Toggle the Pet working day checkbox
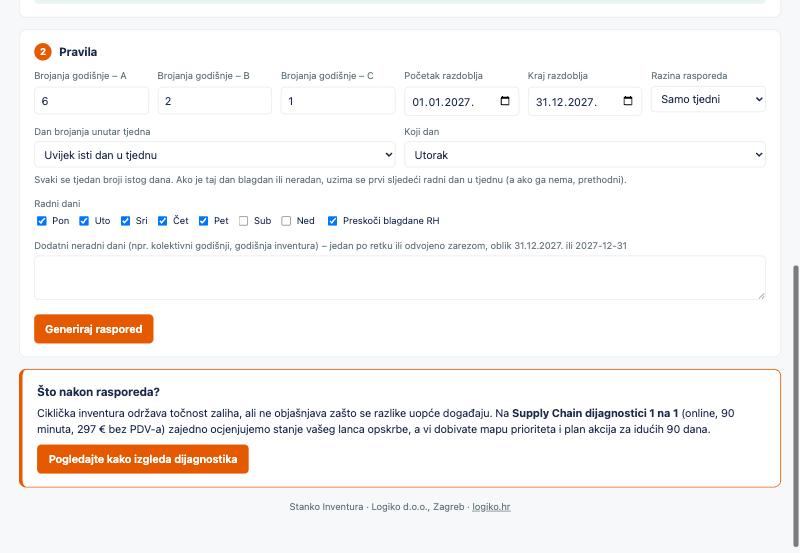800x553 pixels. tap(204, 221)
